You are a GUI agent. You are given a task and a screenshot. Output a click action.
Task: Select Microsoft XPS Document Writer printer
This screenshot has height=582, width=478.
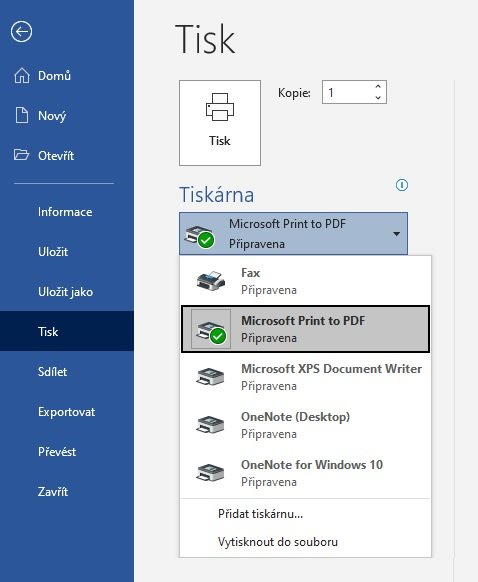[305, 377]
